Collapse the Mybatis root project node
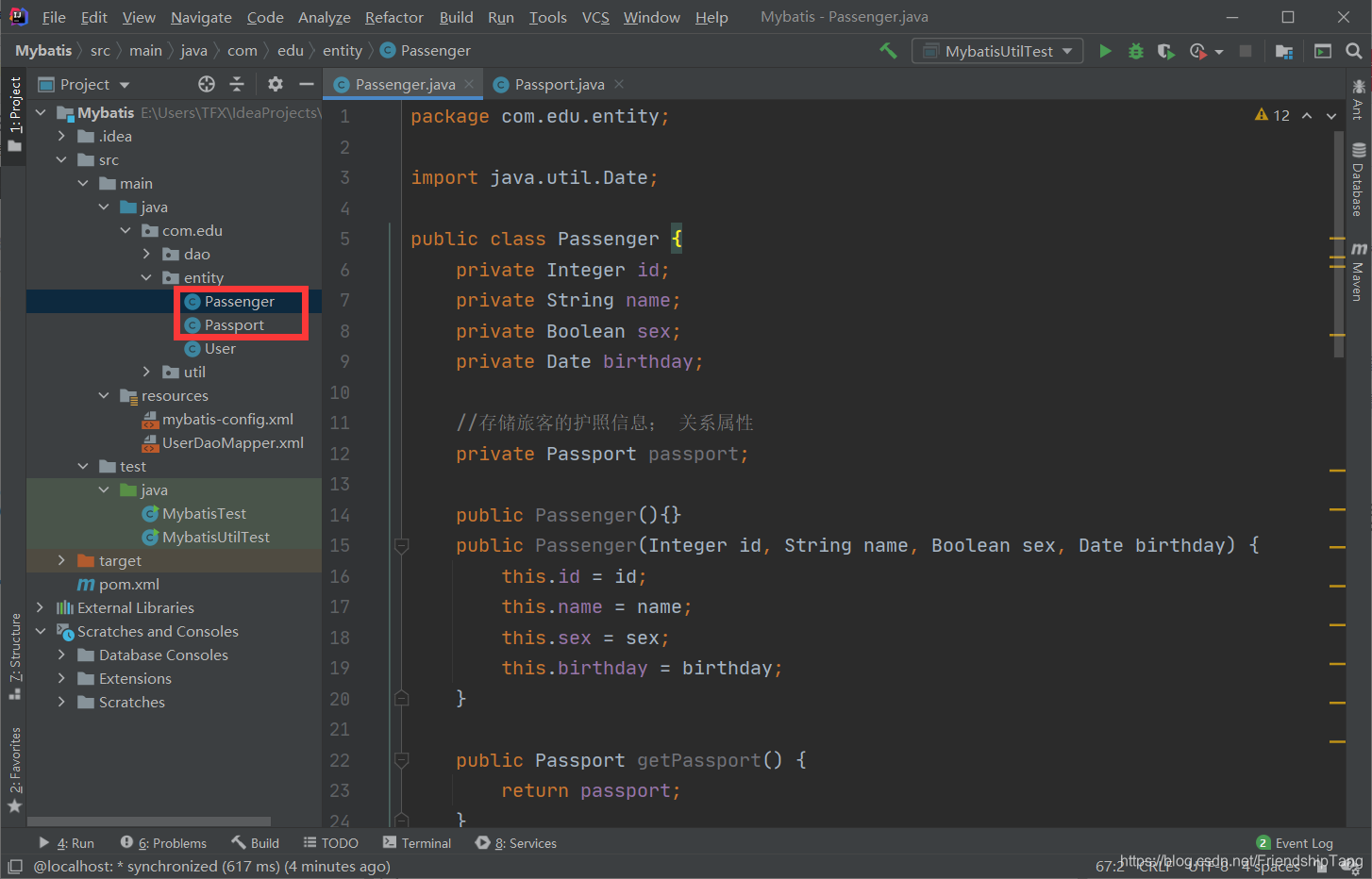This screenshot has width=1372, height=879. [x=41, y=112]
